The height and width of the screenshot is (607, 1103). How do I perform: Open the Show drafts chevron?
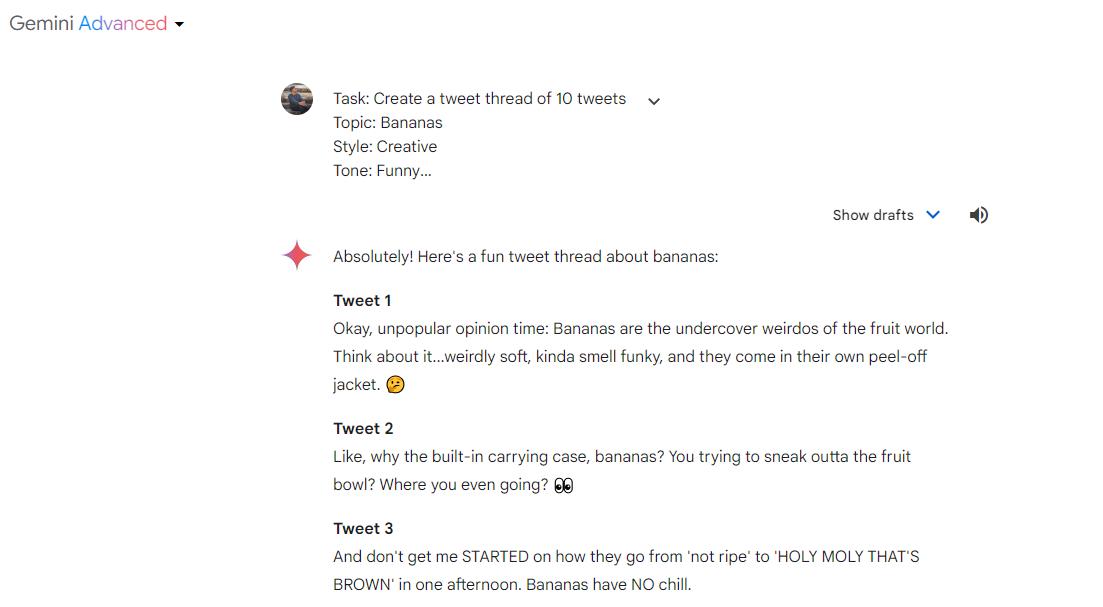tap(933, 215)
